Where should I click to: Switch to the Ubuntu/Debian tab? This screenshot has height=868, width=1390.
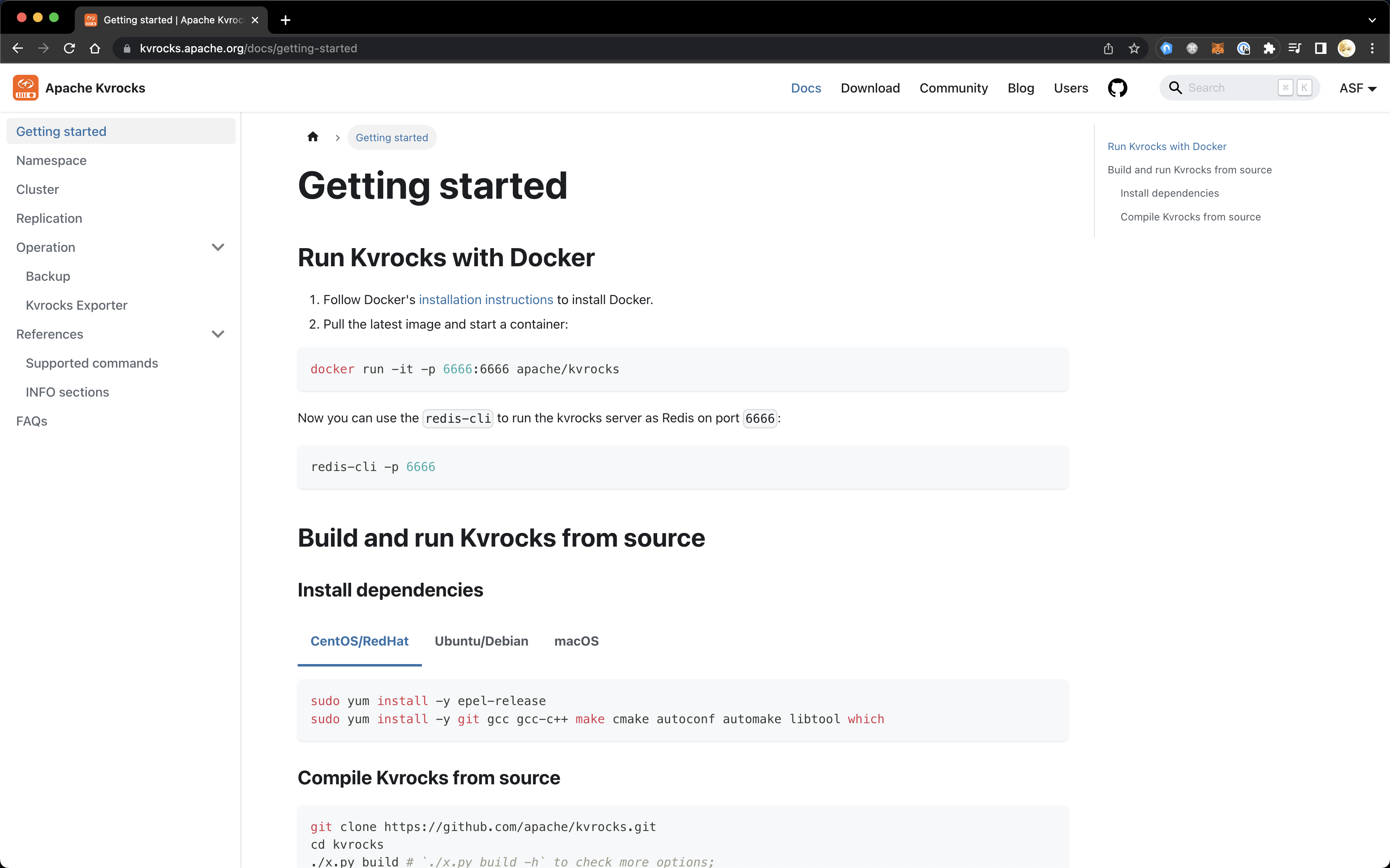click(481, 641)
